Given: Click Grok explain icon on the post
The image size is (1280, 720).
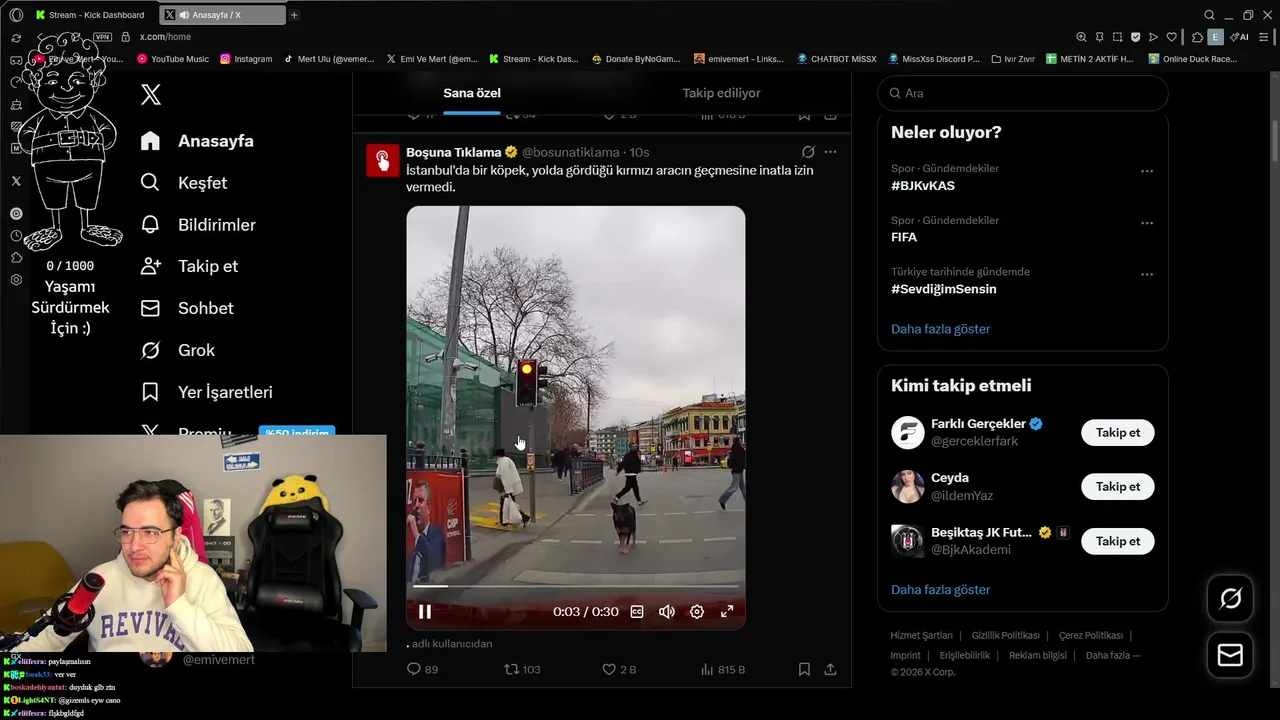Looking at the screenshot, I should point(808,152).
